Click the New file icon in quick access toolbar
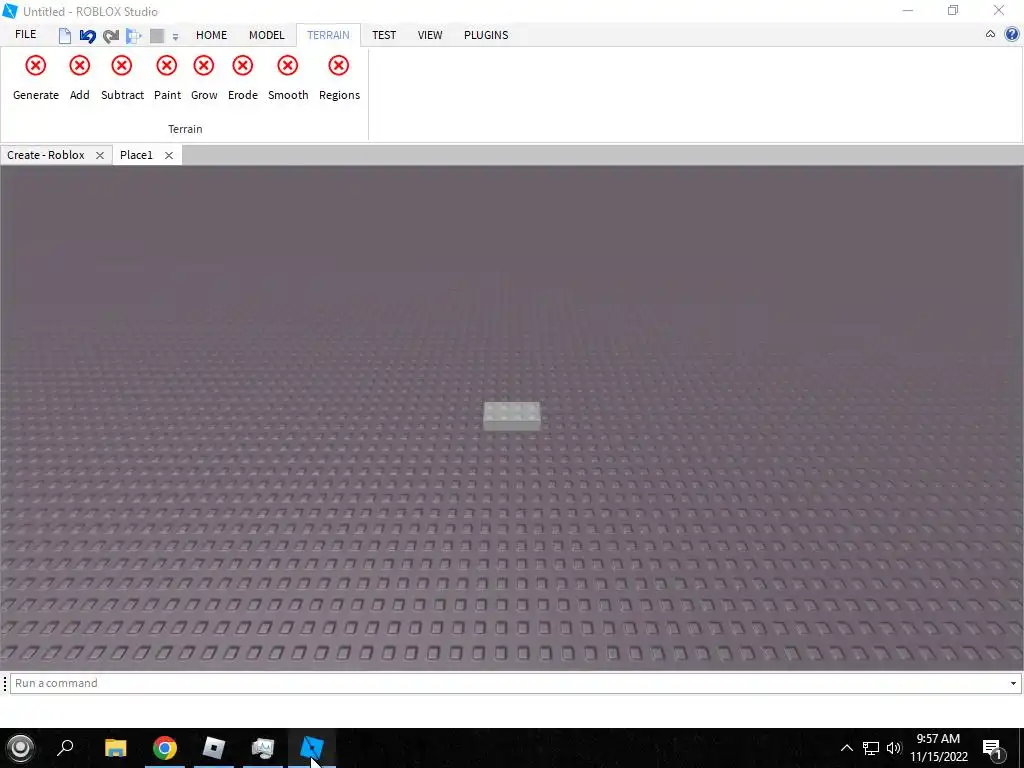The image size is (1024, 768). tap(65, 35)
